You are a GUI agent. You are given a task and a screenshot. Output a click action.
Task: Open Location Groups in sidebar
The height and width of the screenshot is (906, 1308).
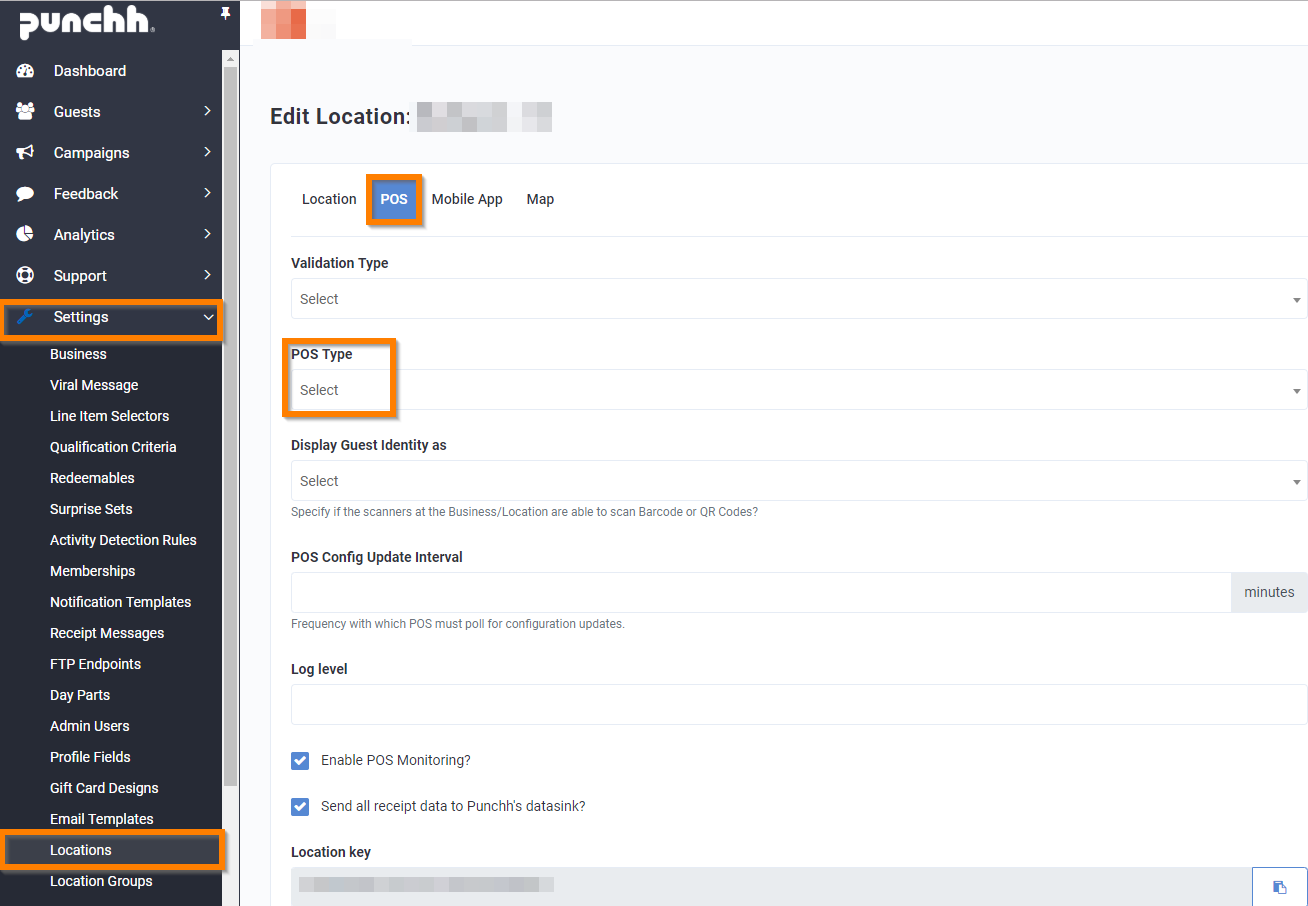click(x=101, y=881)
